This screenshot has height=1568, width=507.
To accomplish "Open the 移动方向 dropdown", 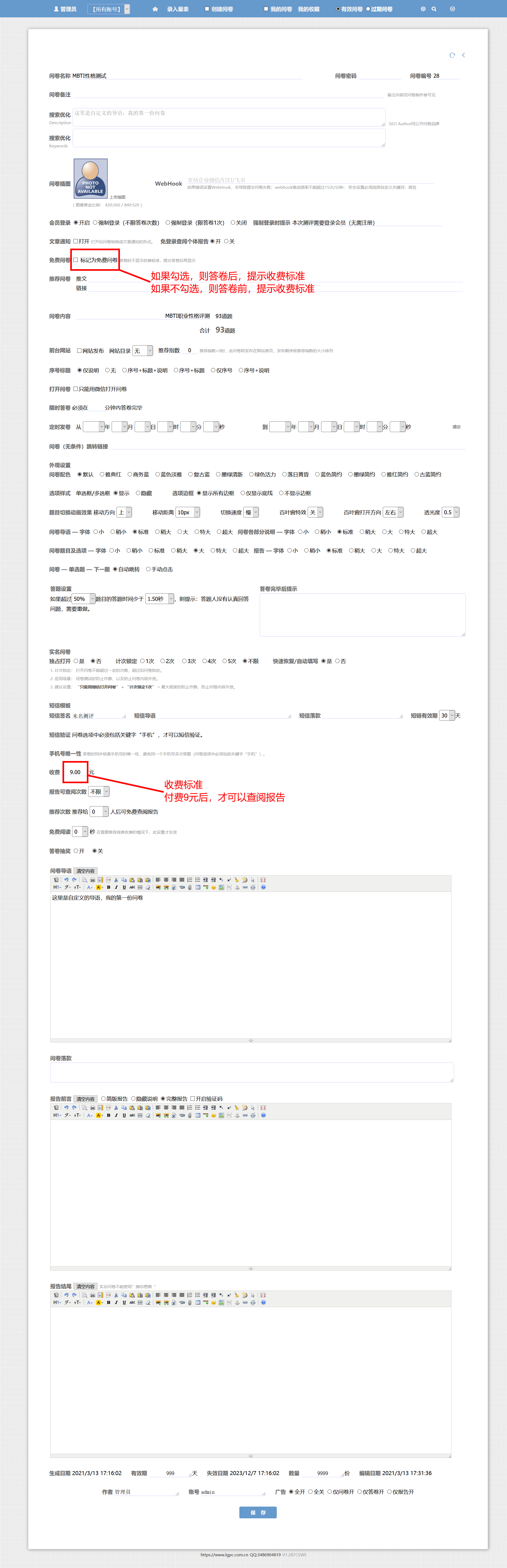I will click(x=124, y=512).
